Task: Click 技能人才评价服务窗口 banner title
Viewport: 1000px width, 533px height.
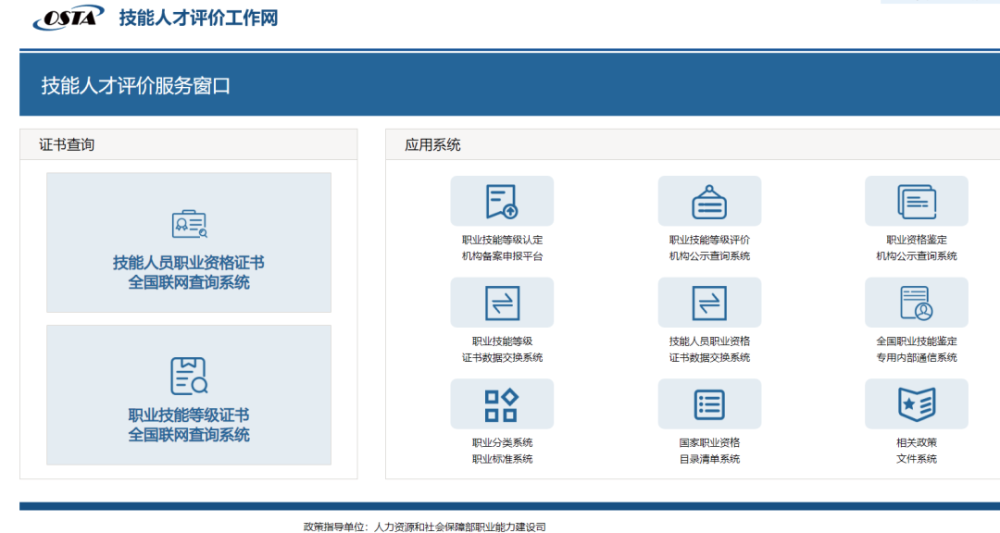Action: pos(136,86)
